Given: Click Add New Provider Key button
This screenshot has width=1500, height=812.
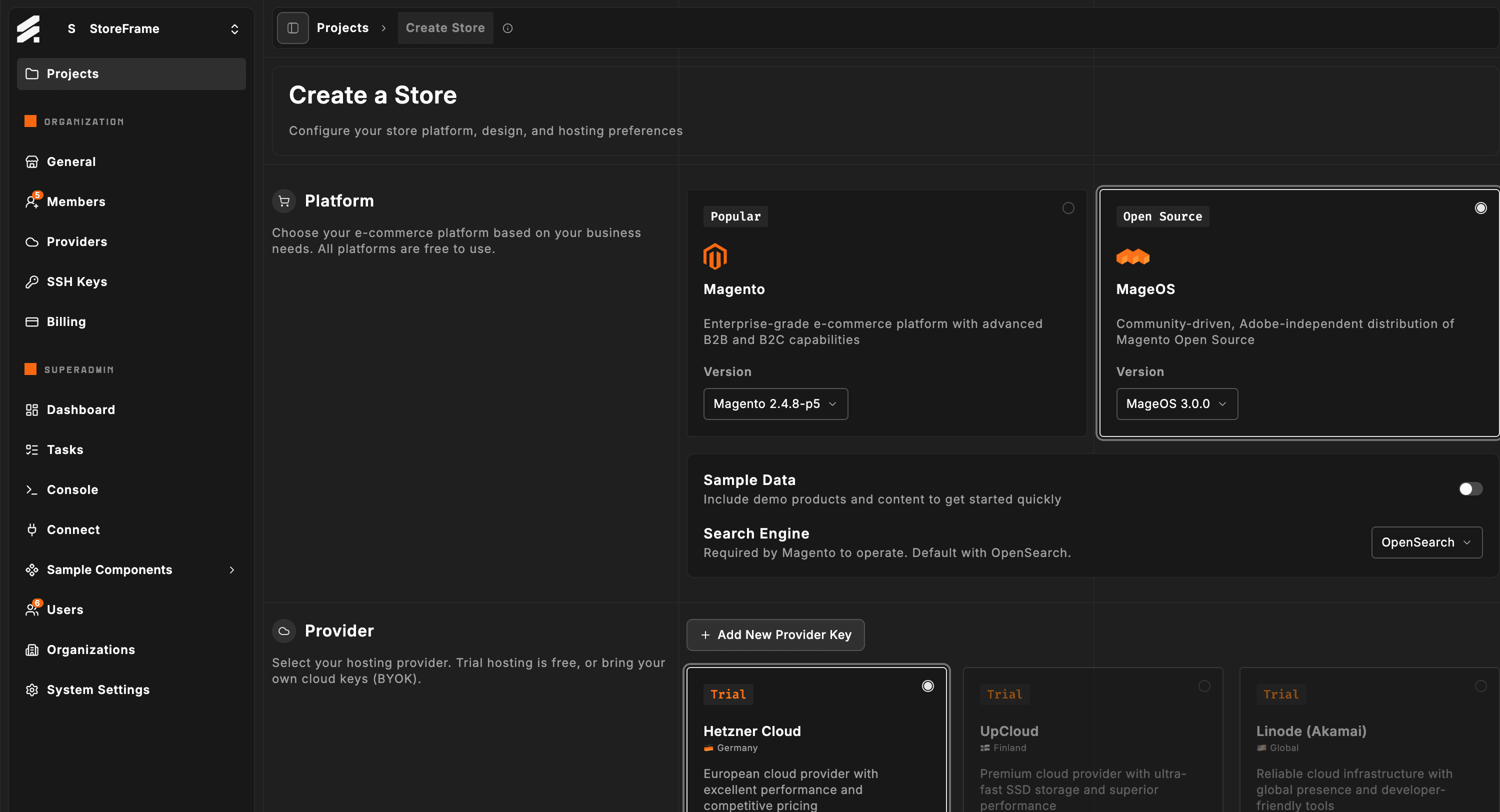Looking at the screenshot, I should [775, 635].
